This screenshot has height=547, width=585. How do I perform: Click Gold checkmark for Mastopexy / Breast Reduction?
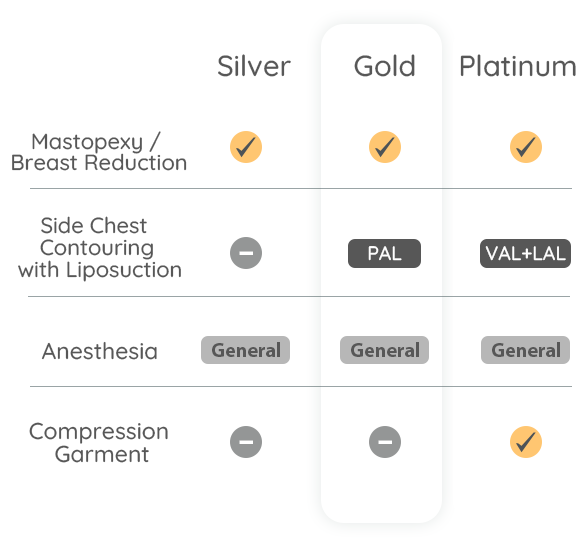pyautogui.click(x=385, y=147)
